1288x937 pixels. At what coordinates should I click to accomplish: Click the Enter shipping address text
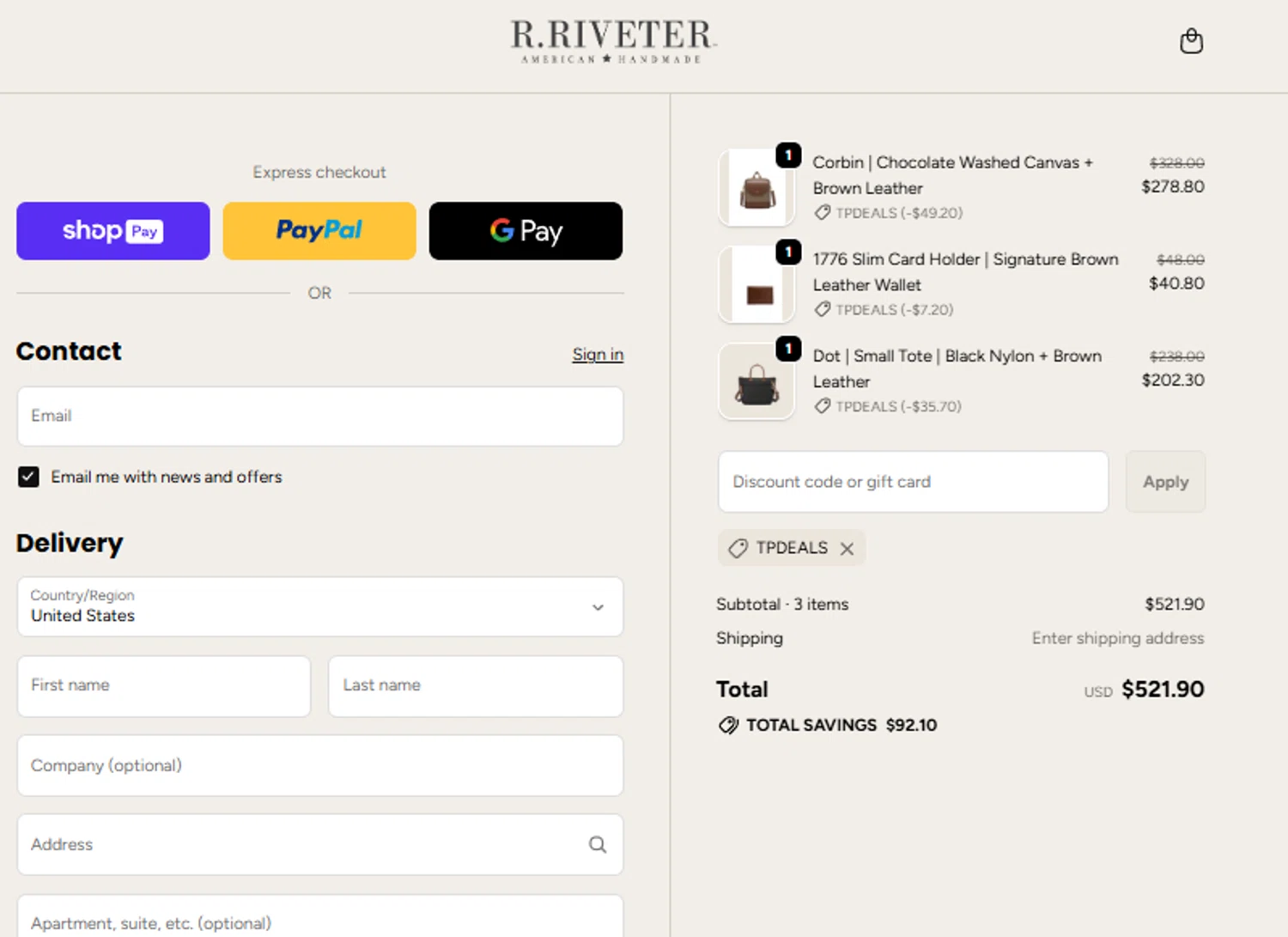[1118, 638]
